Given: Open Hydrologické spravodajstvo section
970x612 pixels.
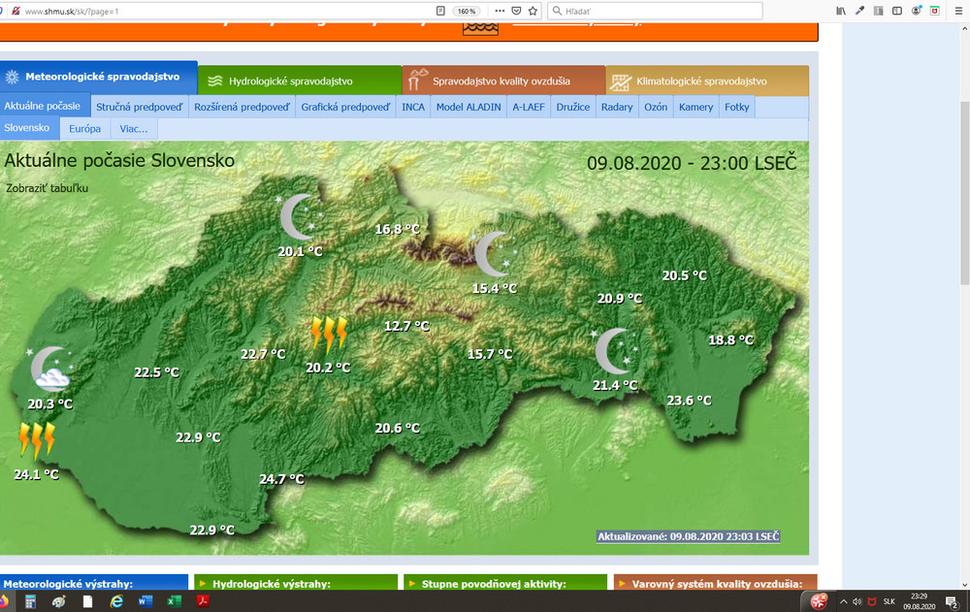Looking at the screenshot, I should 300,81.
